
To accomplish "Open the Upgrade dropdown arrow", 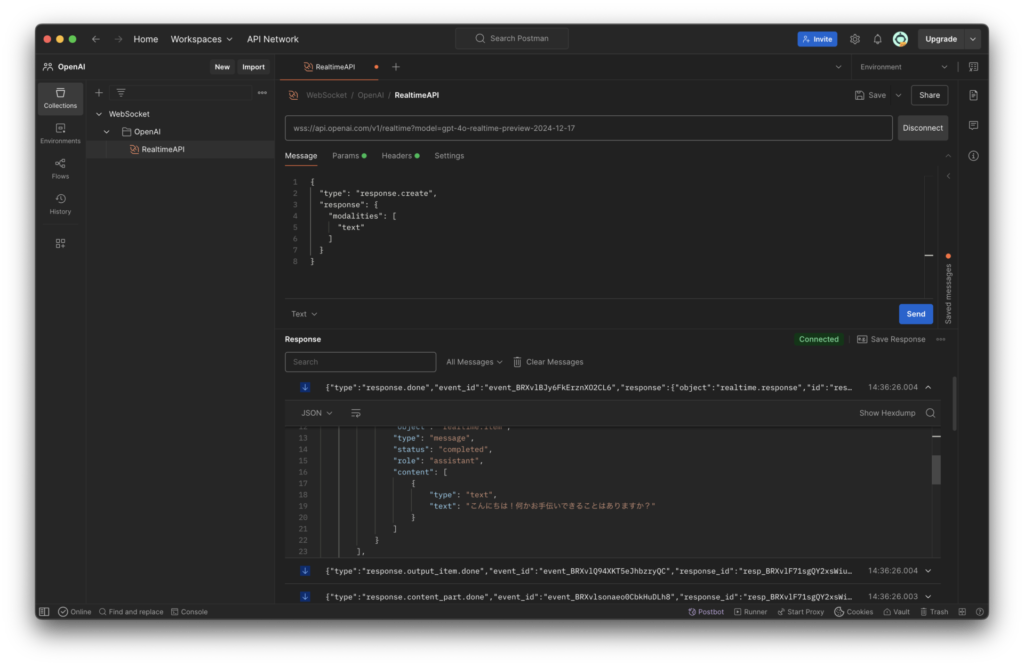I will (x=972, y=39).
